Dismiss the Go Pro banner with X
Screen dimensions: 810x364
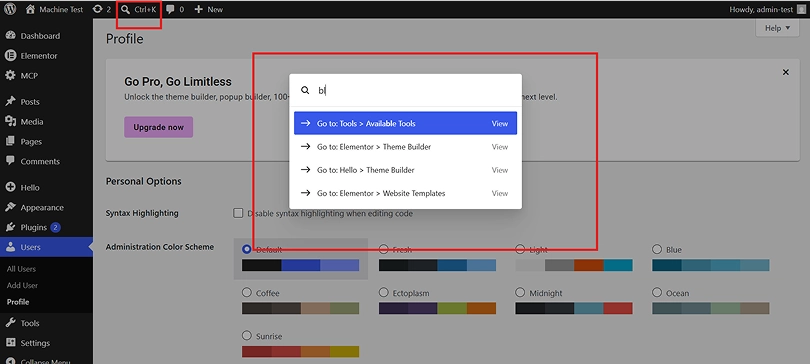[786, 72]
